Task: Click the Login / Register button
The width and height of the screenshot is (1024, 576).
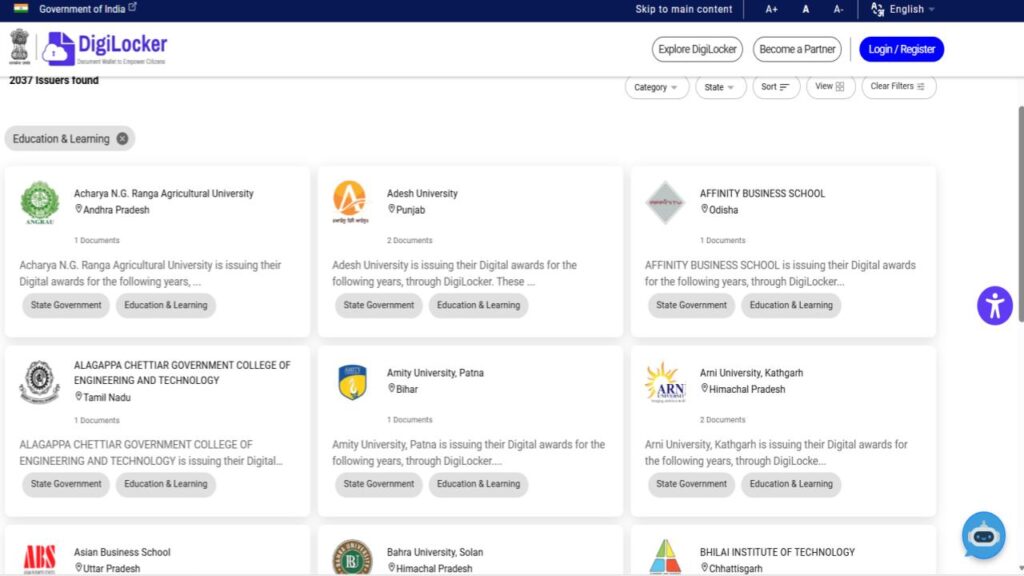Action: pos(901,49)
